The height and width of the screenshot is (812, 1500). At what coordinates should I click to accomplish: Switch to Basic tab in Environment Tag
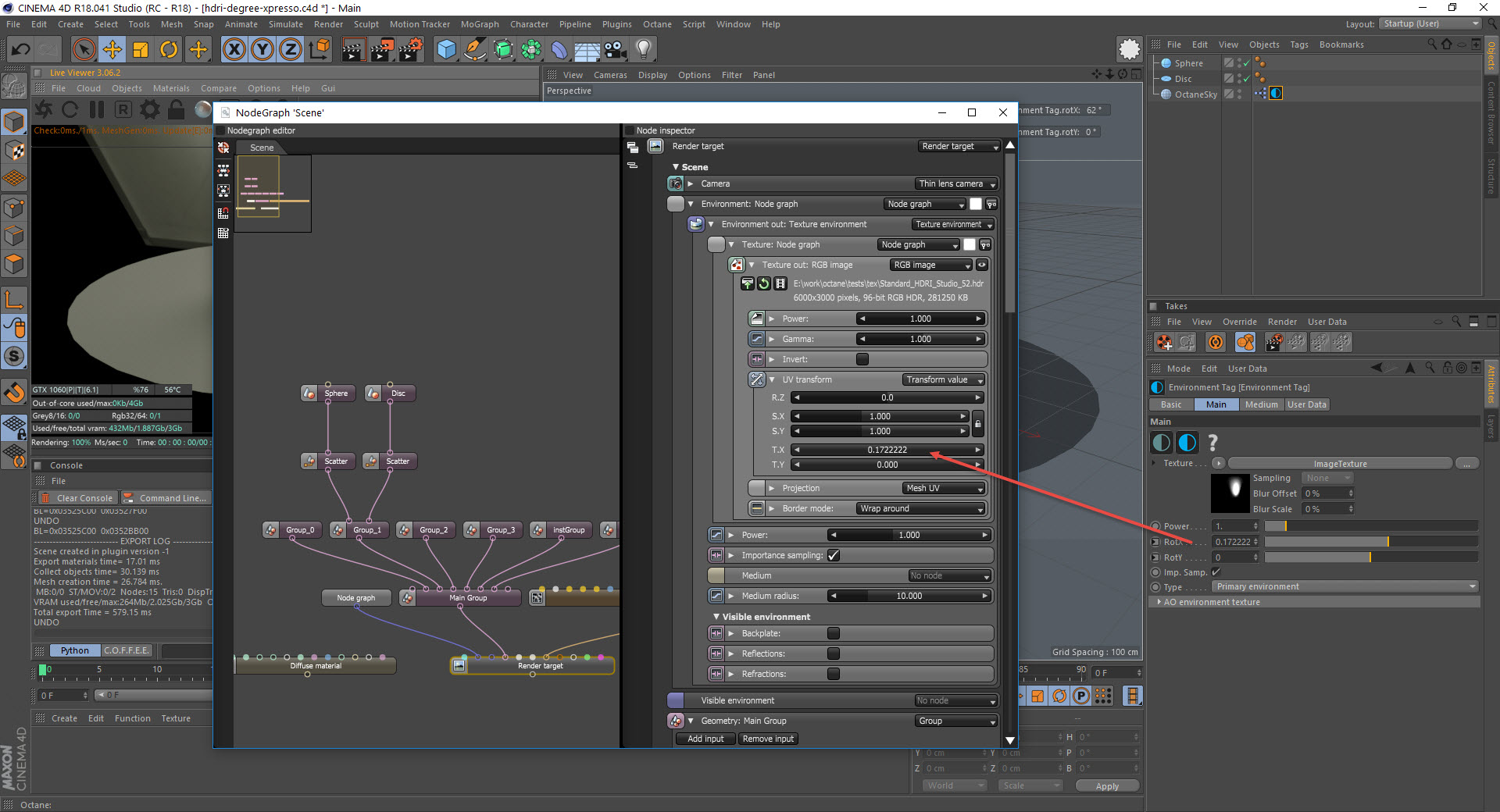(1171, 404)
